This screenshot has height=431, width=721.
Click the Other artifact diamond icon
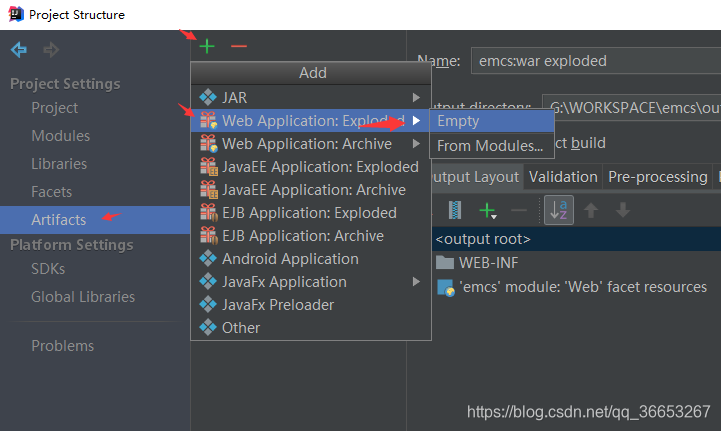coord(208,327)
